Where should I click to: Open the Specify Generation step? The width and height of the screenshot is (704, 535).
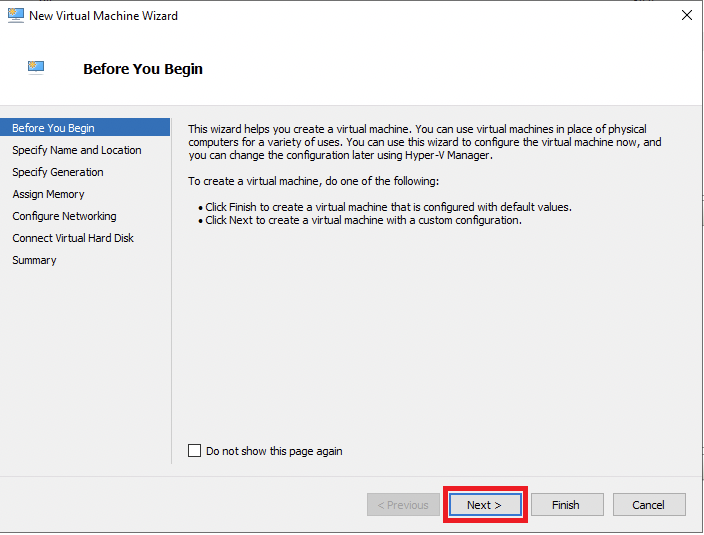pyautogui.click(x=58, y=172)
